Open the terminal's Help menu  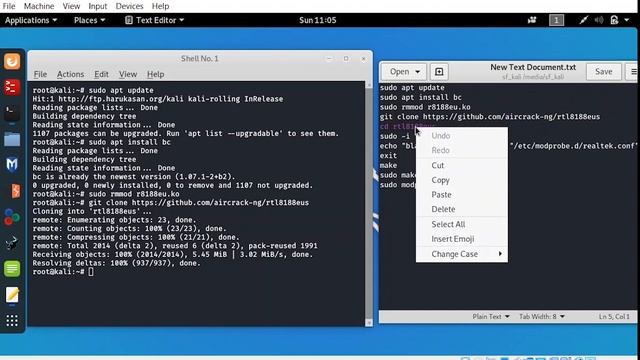pos(156,74)
